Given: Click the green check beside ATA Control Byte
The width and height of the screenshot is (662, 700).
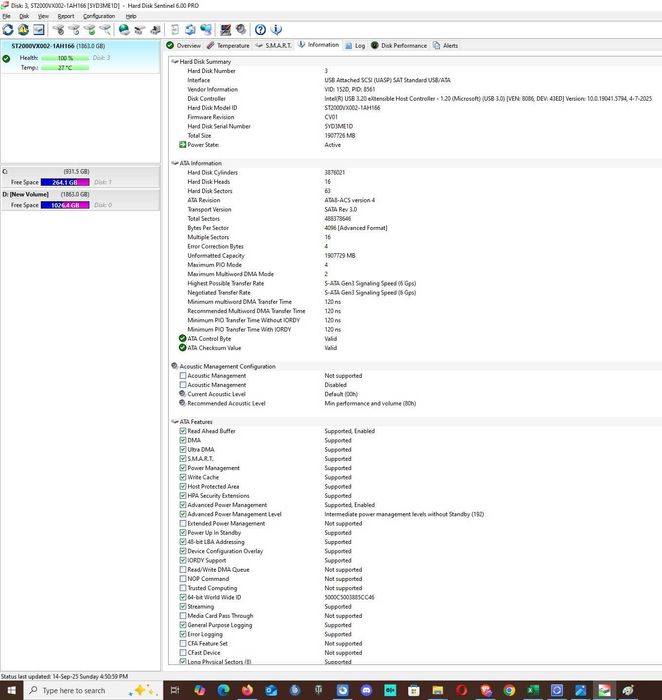Looking at the screenshot, I should 182,338.
